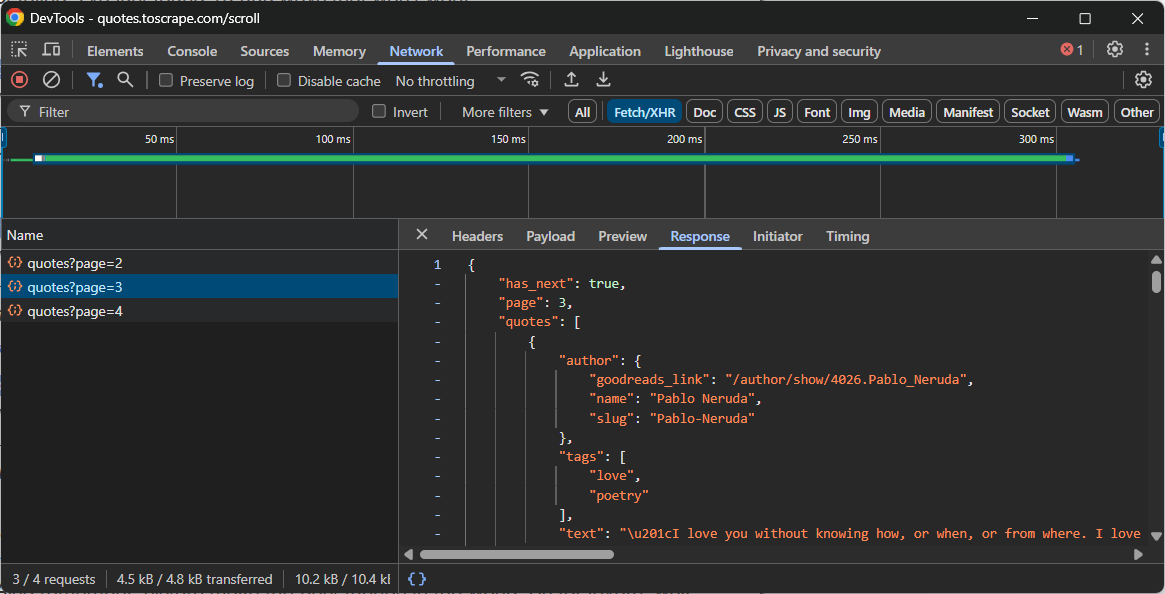The height and width of the screenshot is (594, 1165).
Task: Filter requests by Media type
Action: pyautogui.click(x=906, y=112)
